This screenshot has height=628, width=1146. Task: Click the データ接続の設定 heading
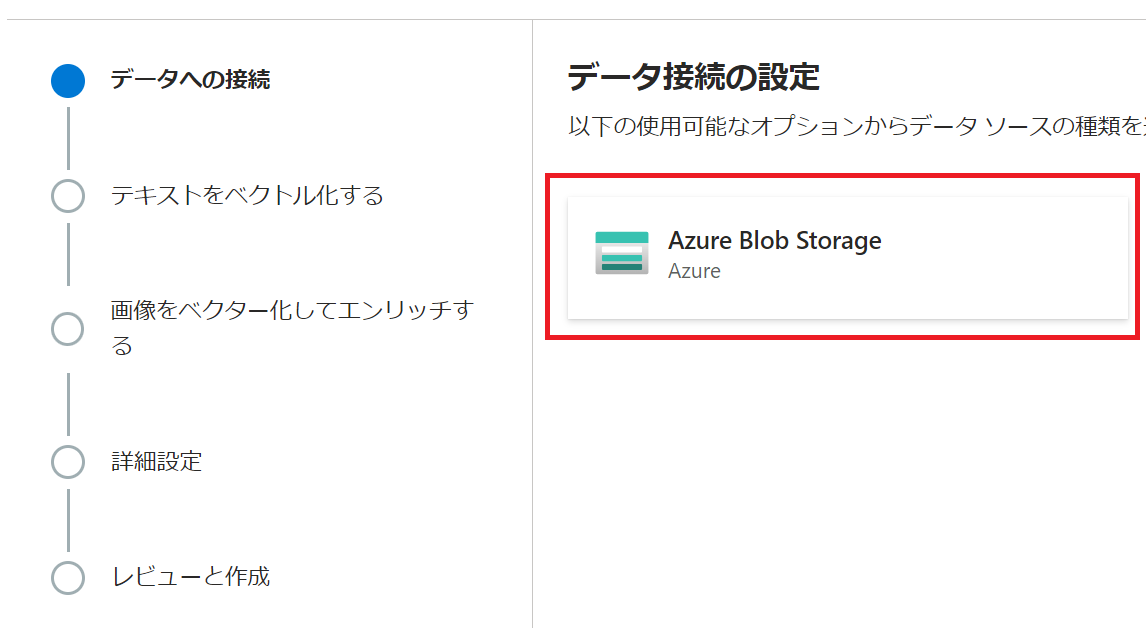coord(693,76)
